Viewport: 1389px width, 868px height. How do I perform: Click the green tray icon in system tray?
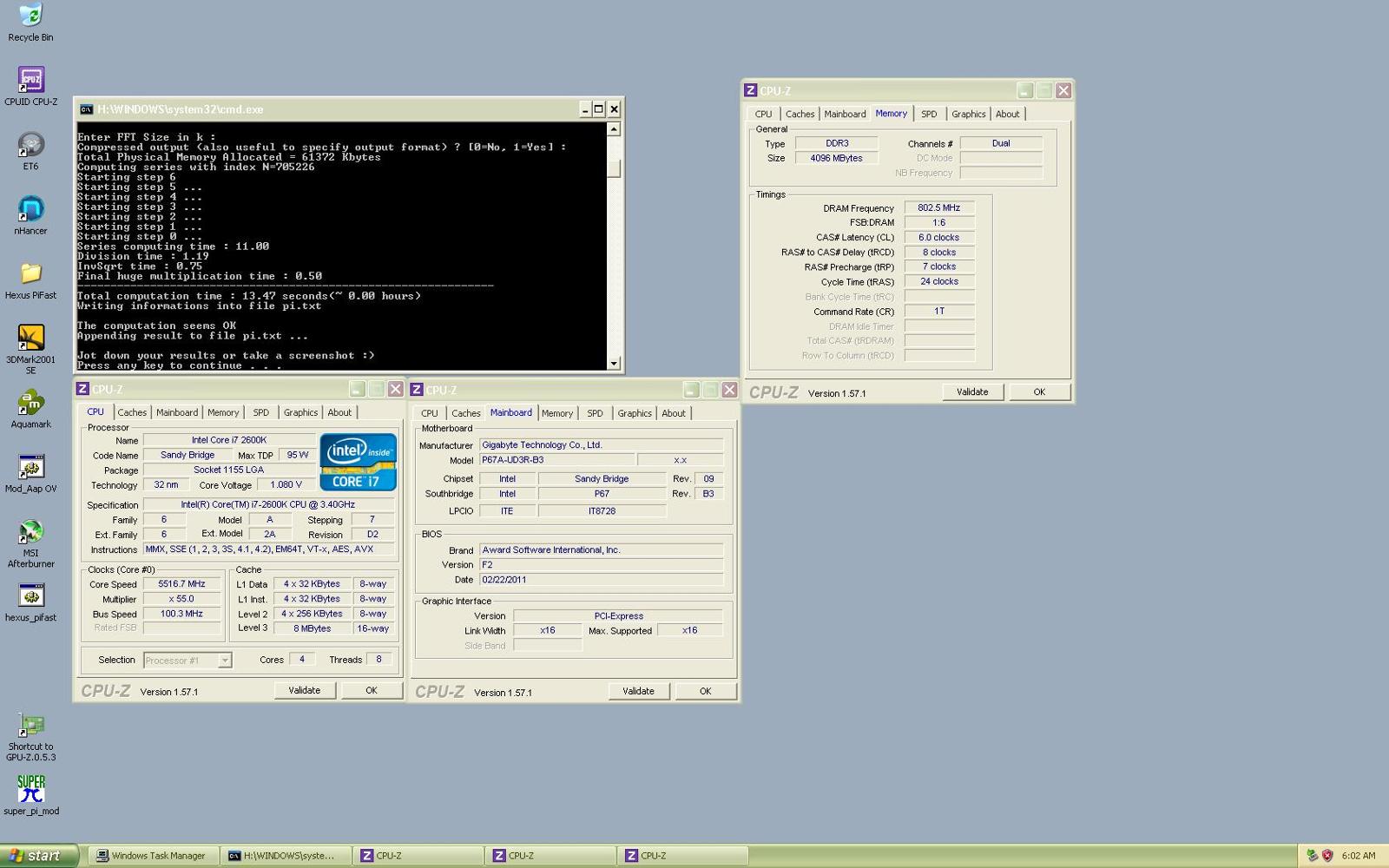[x=1312, y=855]
